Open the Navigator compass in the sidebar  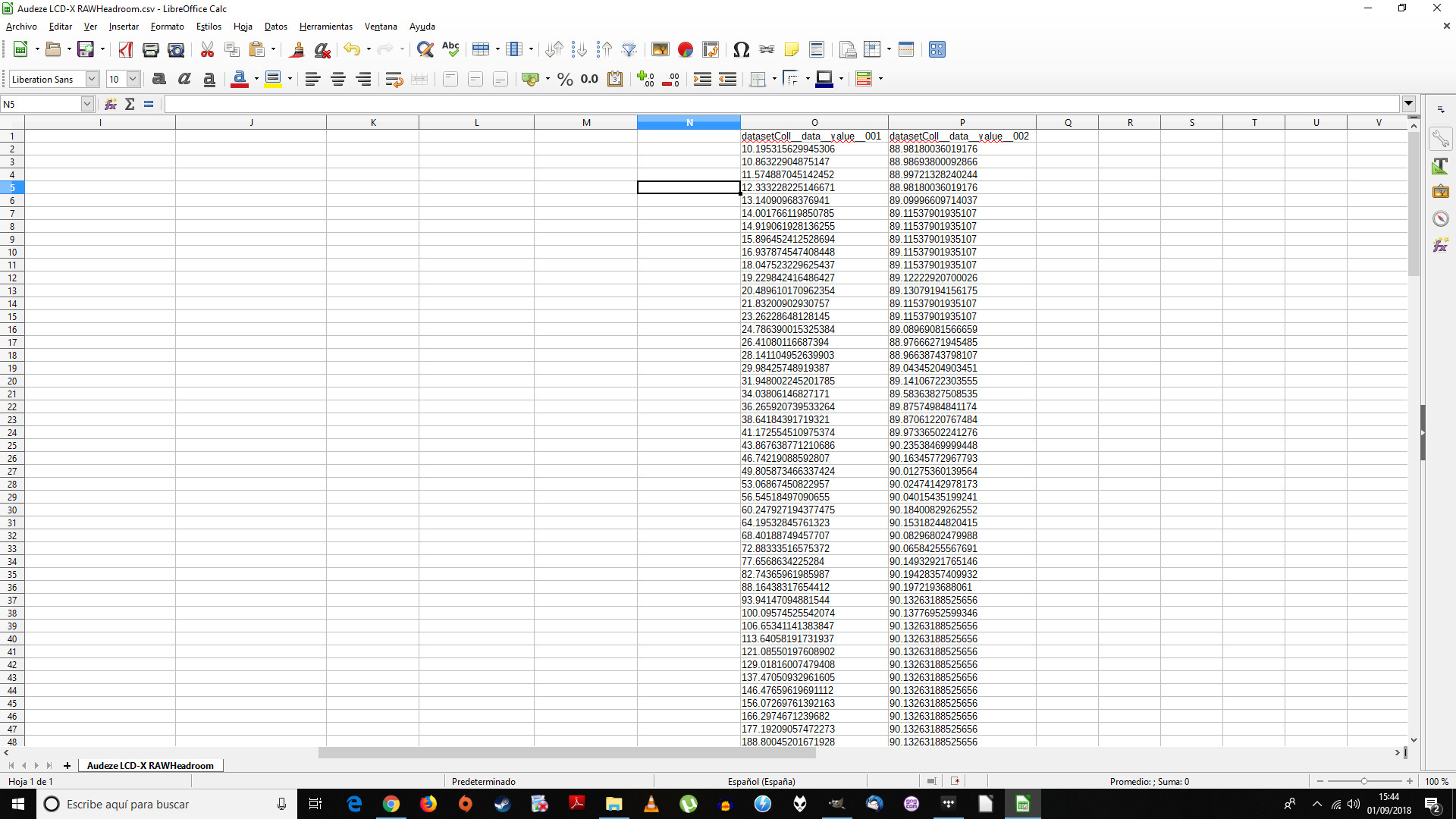(1440, 219)
